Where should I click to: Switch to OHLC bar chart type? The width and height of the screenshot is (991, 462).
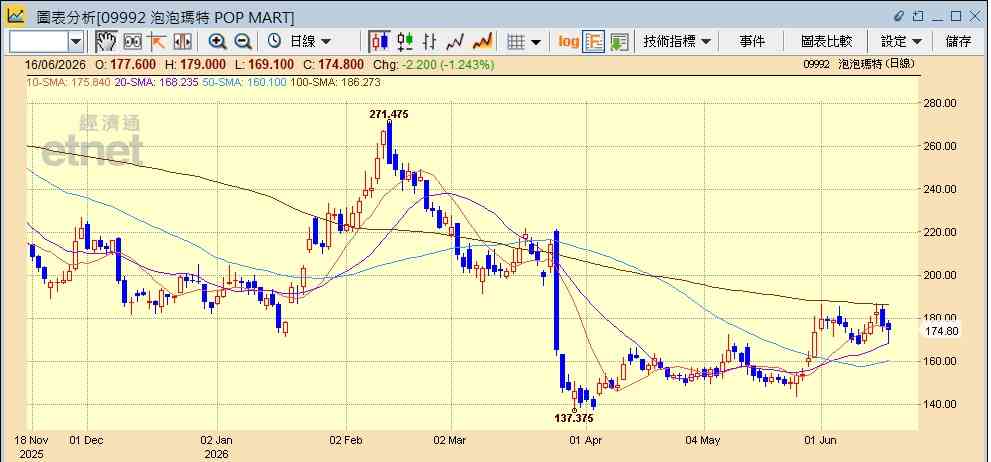430,42
